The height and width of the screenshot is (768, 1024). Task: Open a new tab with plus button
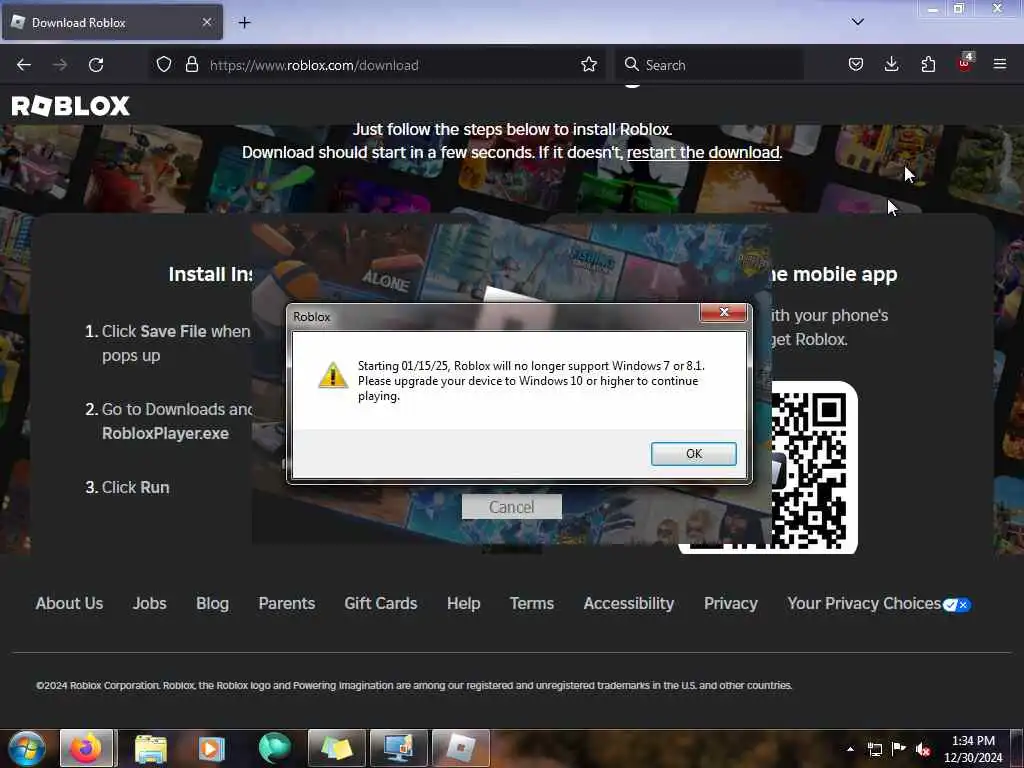244,23
